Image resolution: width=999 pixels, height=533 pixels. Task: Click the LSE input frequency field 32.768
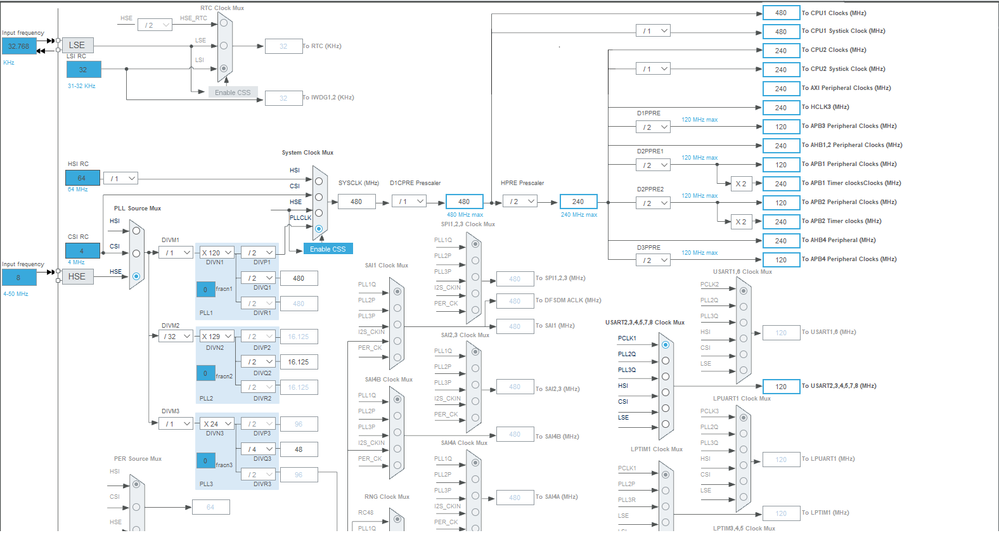[19, 46]
